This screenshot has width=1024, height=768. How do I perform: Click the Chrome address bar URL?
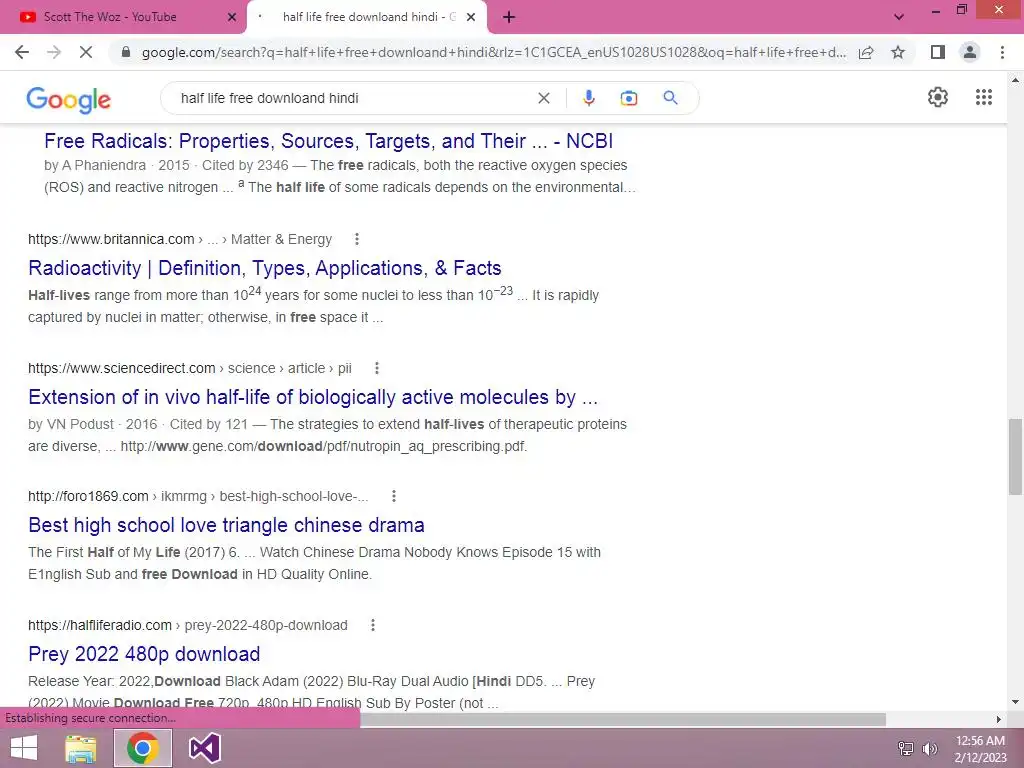[493, 52]
